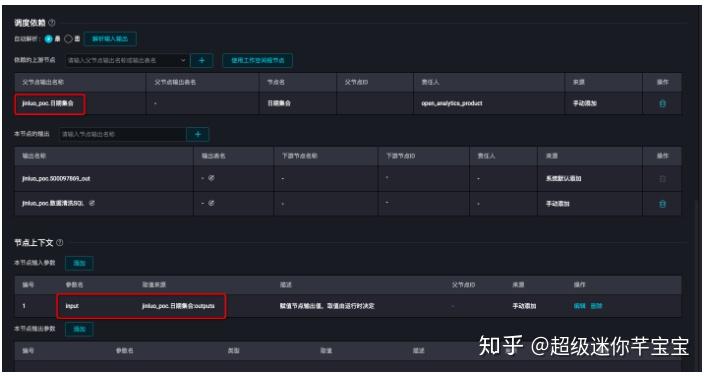Click 添加 for node output parameters
Viewport: 709px width, 376px height.
(79, 329)
